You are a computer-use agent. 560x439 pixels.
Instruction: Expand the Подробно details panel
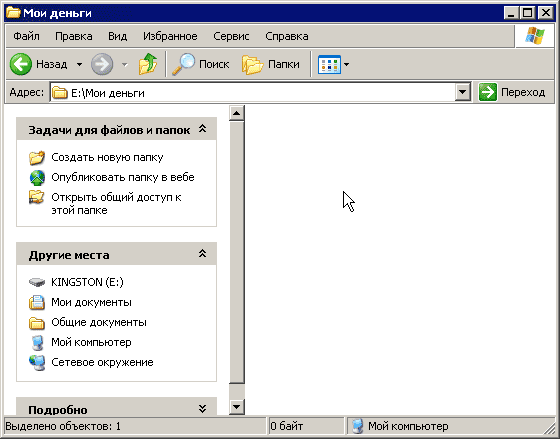(x=202, y=409)
